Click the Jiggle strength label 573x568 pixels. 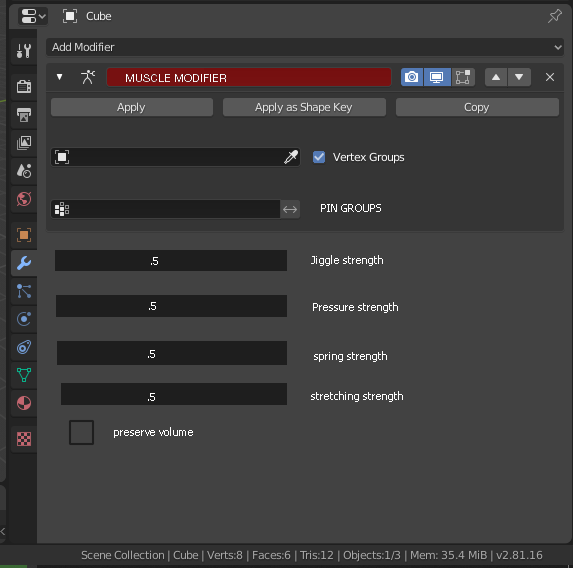pyautogui.click(x=347, y=260)
